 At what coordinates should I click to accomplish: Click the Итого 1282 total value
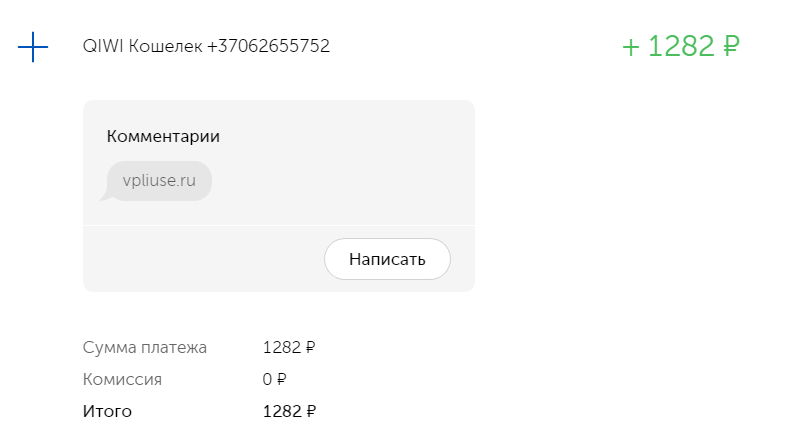282,411
